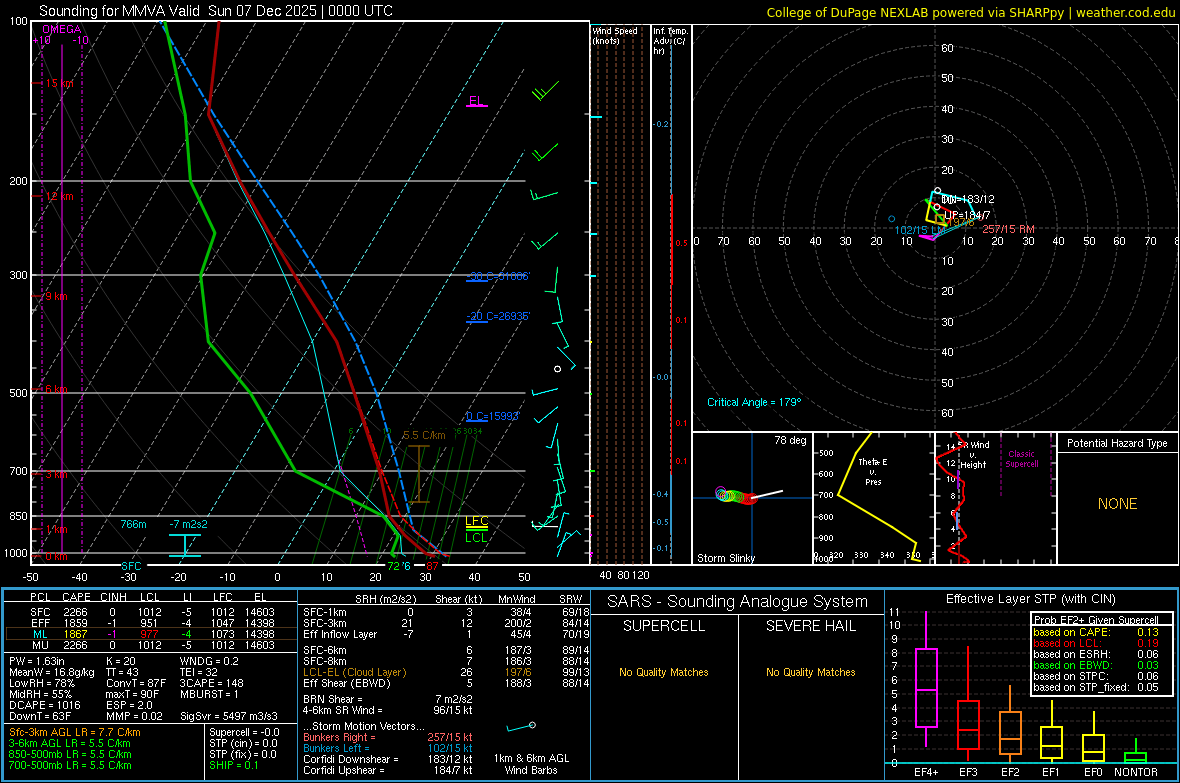Click the 'UP=184/7' hodograph label
This screenshot has width=1180, height=783.
click(x=967, y=215)
